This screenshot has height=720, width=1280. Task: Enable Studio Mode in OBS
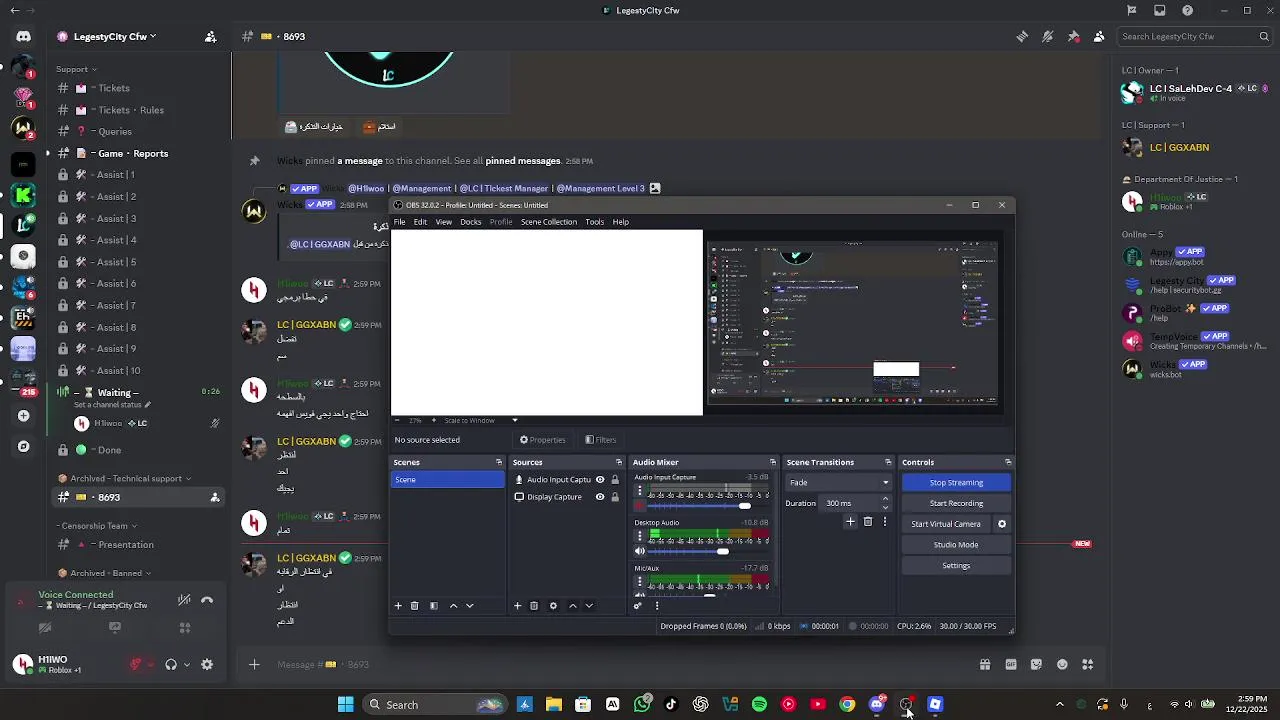(956, 545)
